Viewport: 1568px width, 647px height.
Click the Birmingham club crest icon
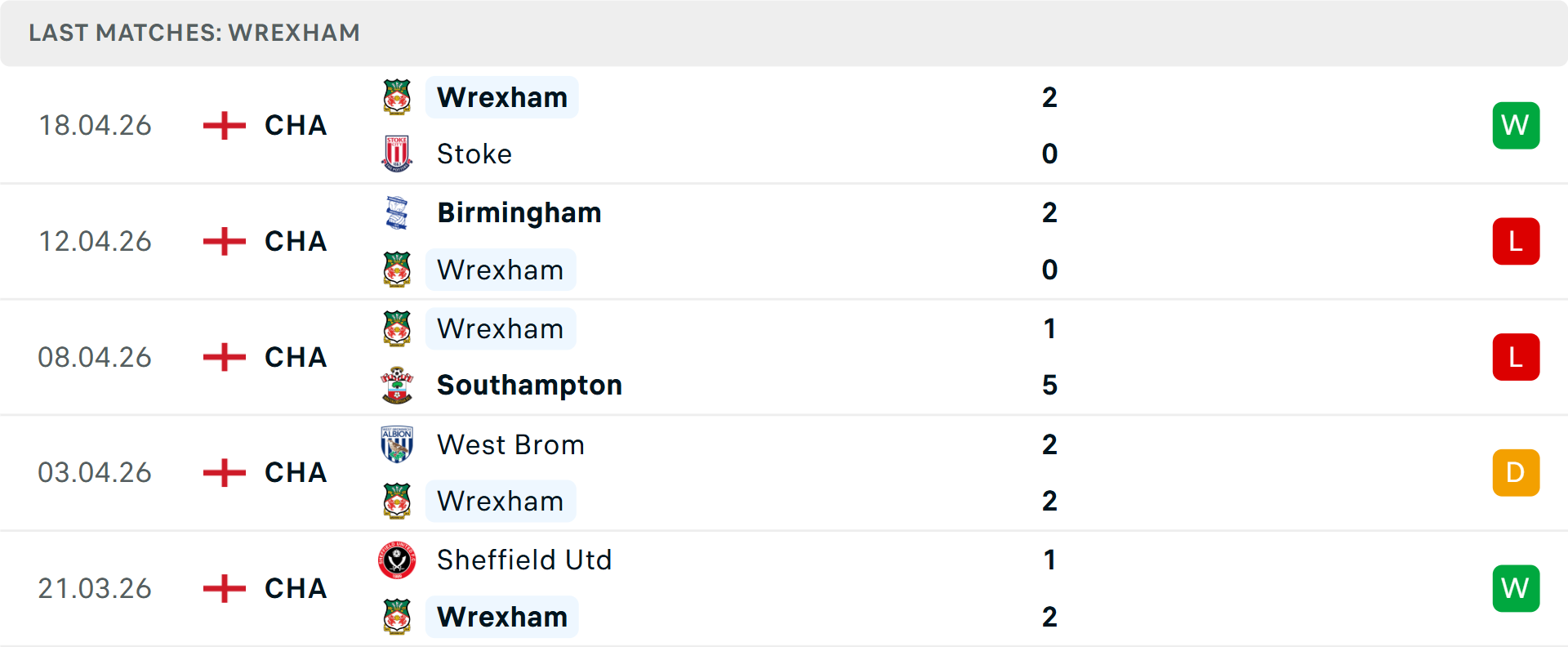tap(397, 212)
